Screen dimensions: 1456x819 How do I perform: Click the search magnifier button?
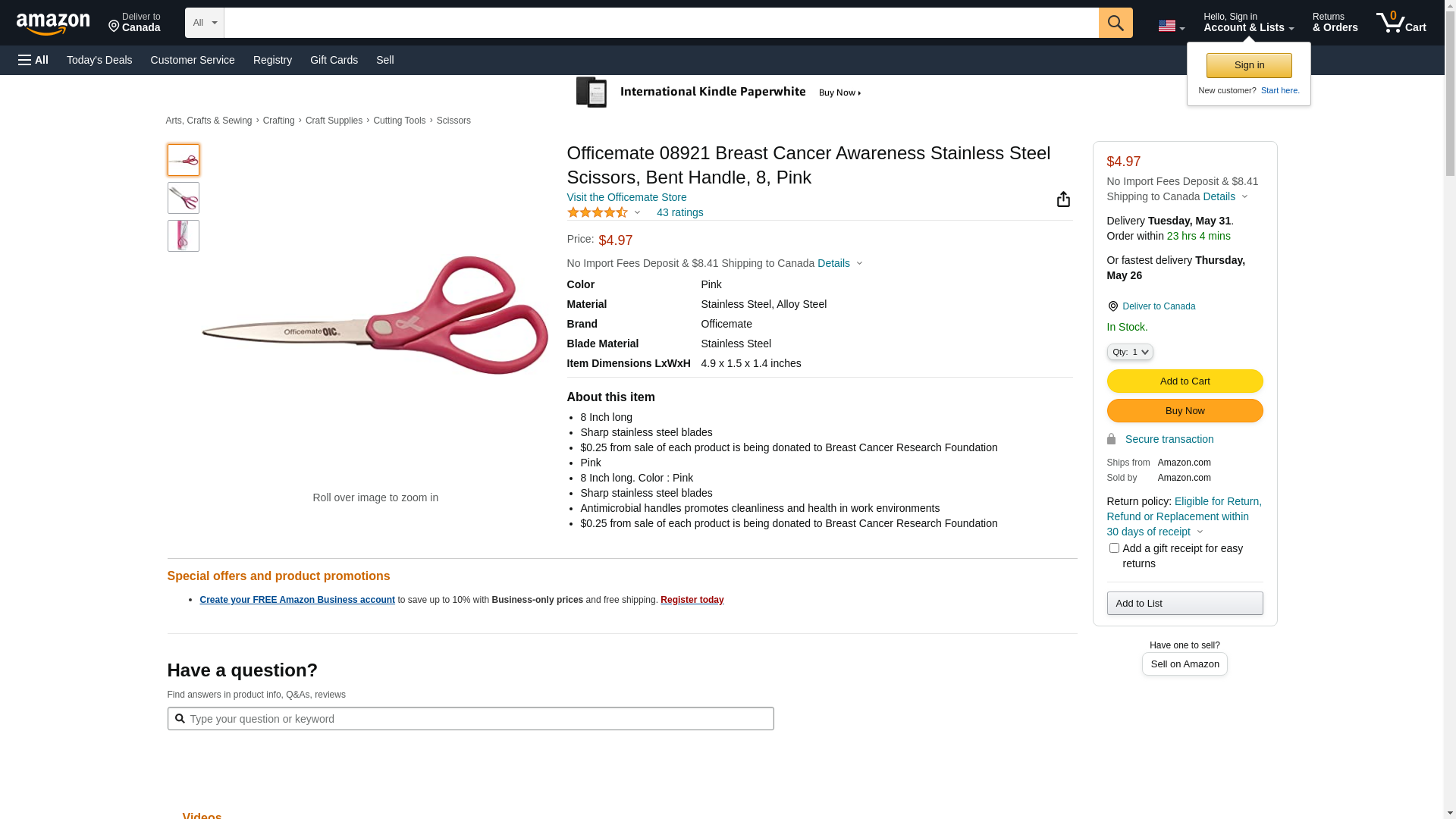(1115, 23)
